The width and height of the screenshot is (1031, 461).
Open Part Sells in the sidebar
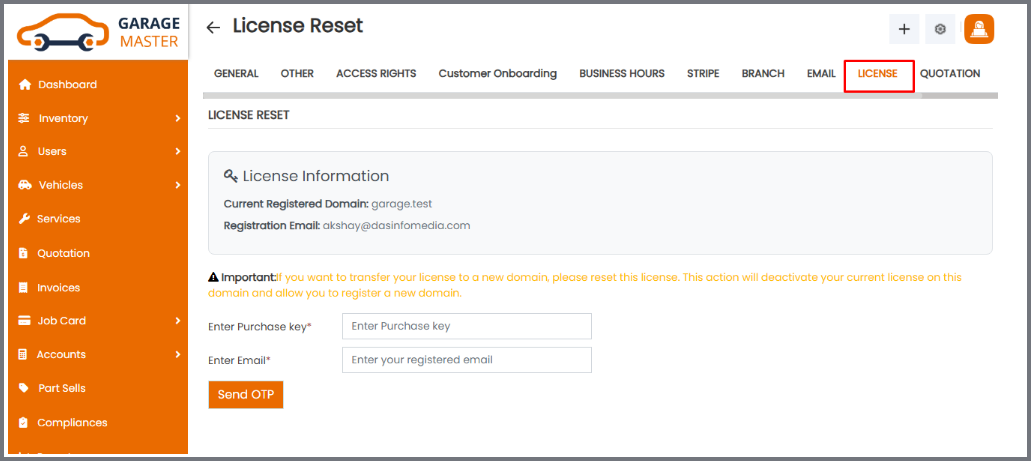(61, 388)
